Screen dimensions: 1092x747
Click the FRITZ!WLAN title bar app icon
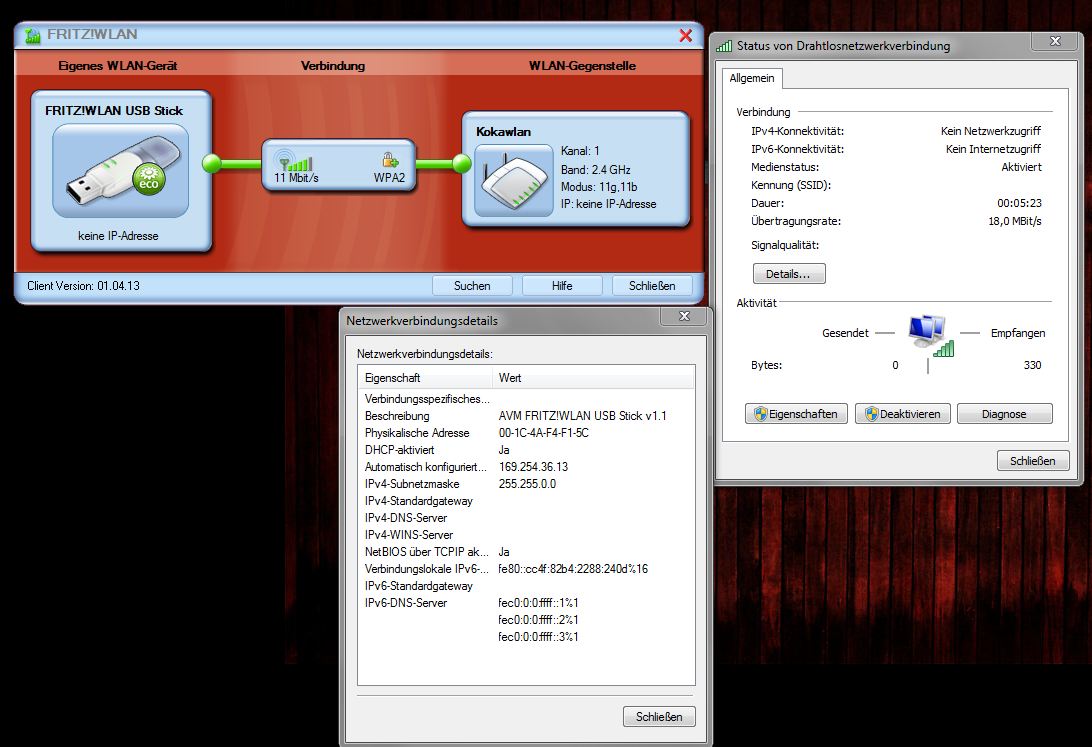[x=33, y=35]
